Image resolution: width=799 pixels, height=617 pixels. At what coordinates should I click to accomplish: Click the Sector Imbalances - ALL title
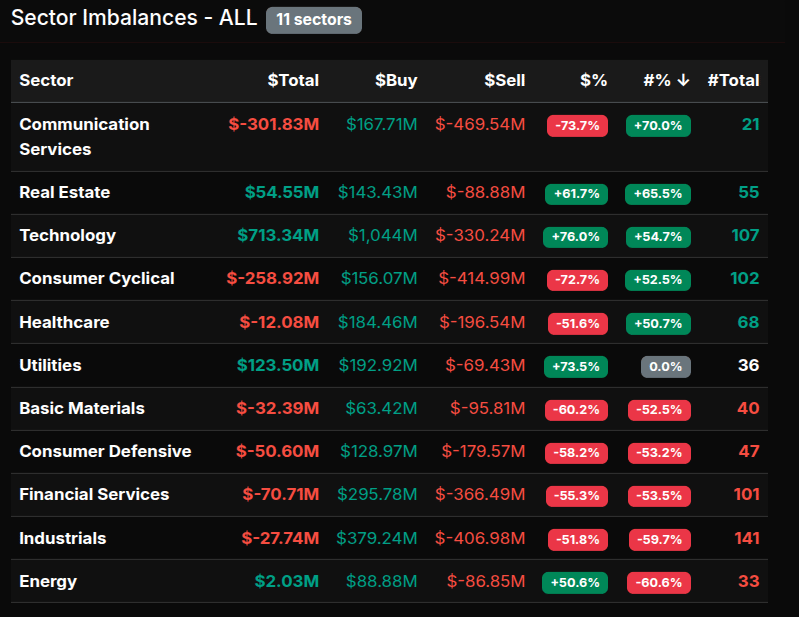pos(134,19)
